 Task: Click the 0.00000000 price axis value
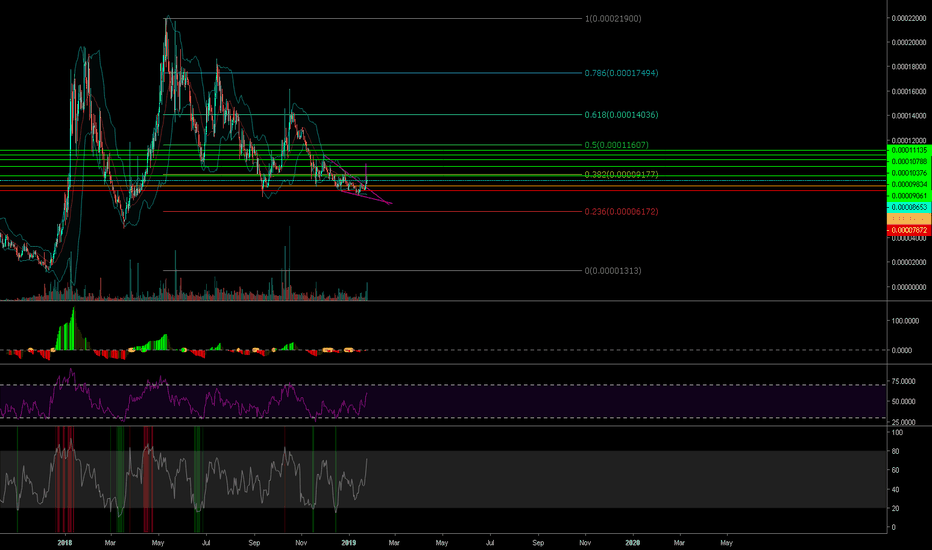click(x=909, y=287)
